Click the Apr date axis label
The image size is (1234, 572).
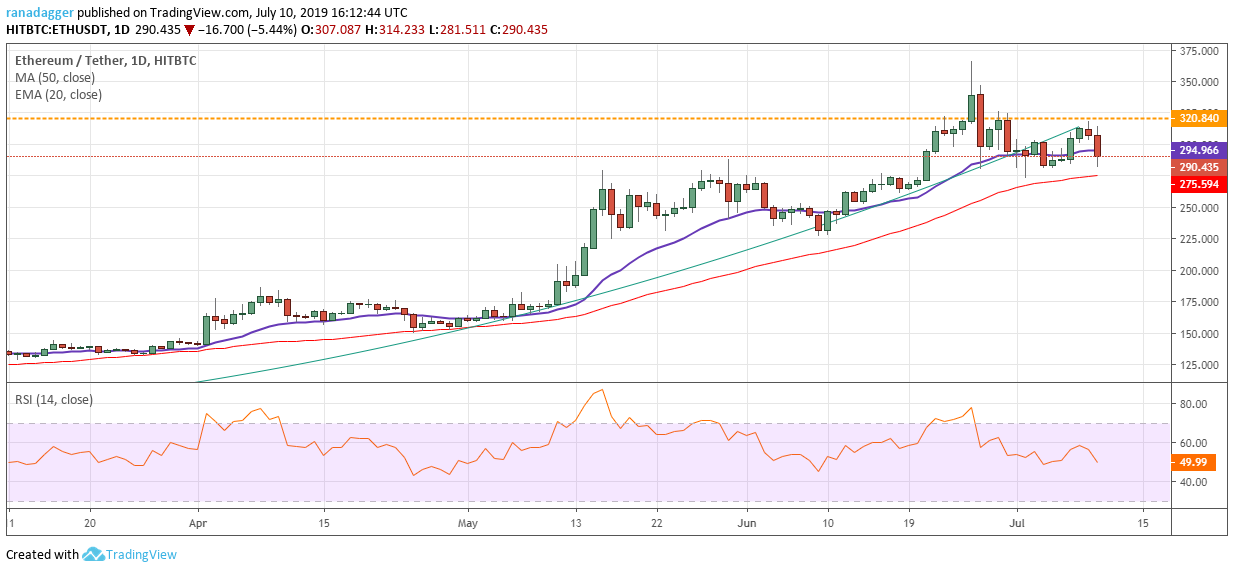pos(197,522)
